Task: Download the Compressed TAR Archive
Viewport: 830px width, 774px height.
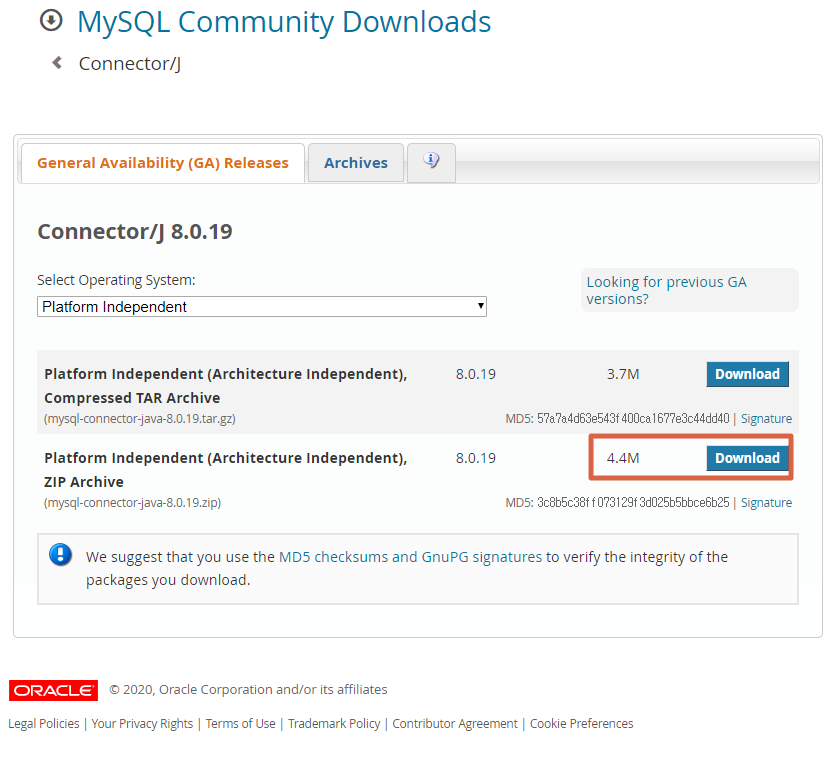Action: pyautogui.click(x=747, y=374)
